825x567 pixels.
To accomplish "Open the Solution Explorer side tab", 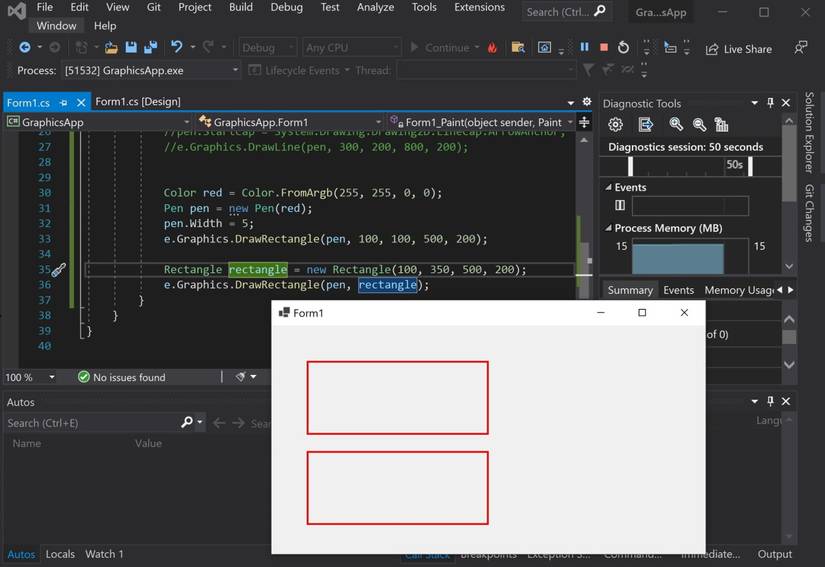I will (x=809, y=133).
